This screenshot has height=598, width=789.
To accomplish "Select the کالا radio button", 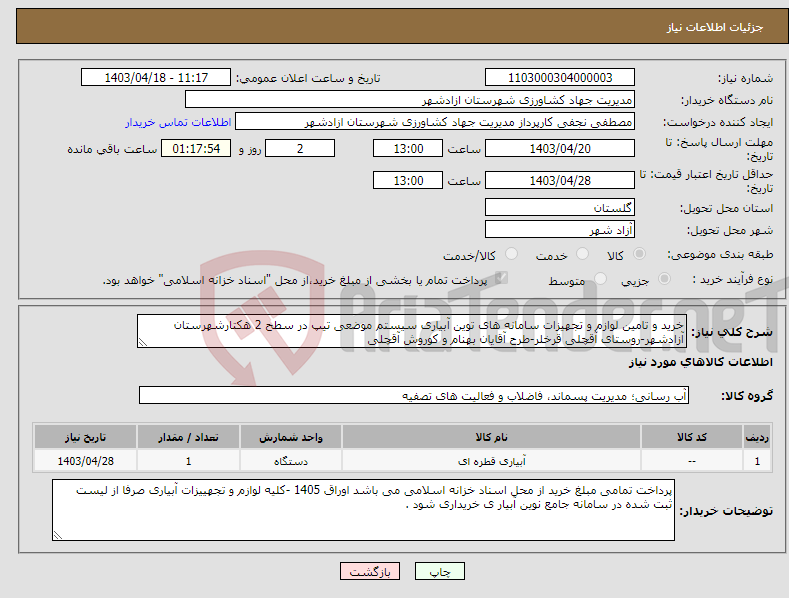I will (639, 254).
